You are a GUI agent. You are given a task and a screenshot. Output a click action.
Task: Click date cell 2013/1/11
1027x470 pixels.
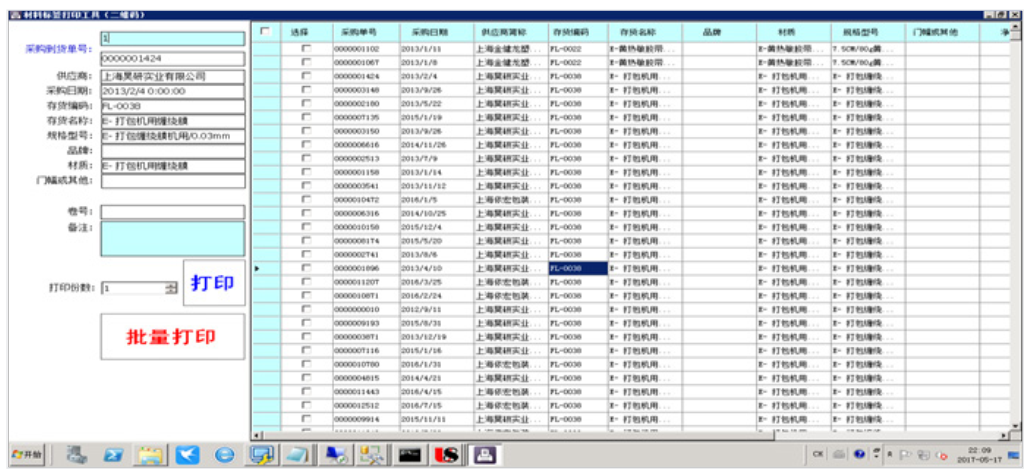[x=437, y=48]
